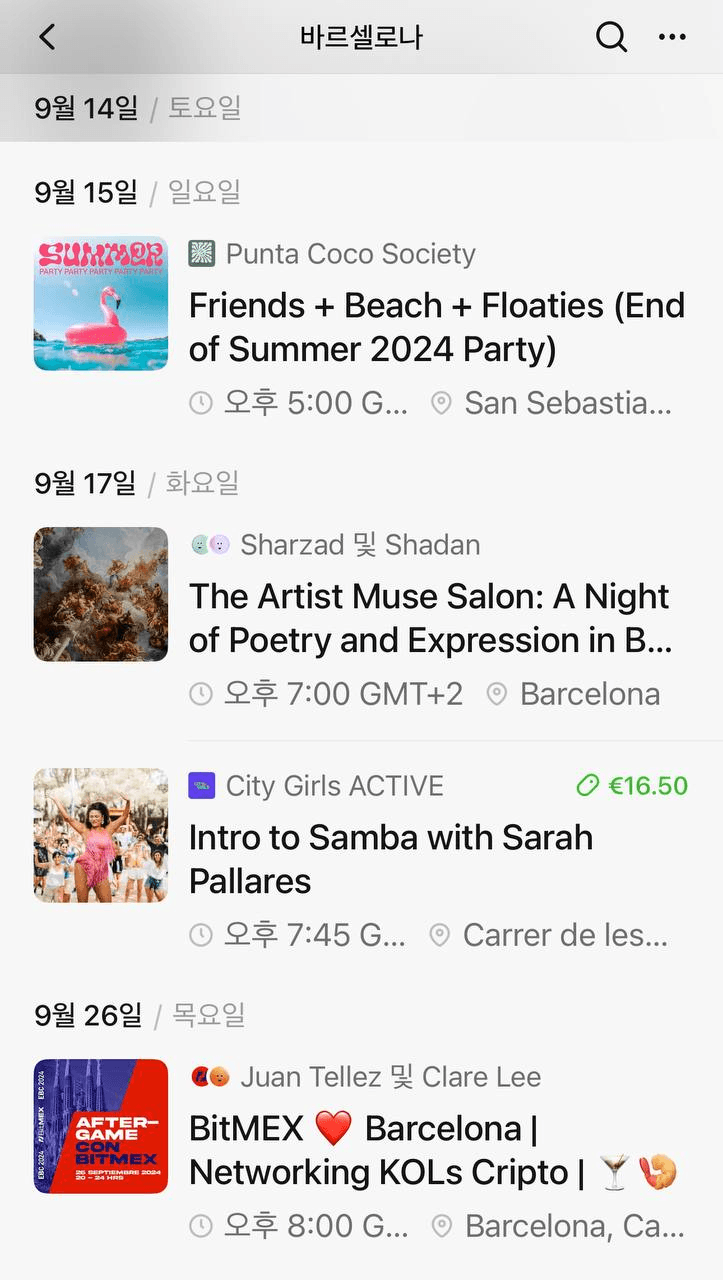The width and height of the screenshot is (723, 1280).
Task: Tap Sharzad and Shadan avatar icons
Action: pyautogui.click(x=210, y=545)
